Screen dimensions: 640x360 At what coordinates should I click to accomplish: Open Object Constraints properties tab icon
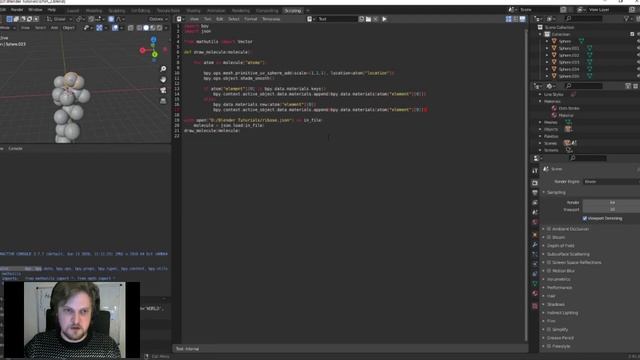point(535,274)
